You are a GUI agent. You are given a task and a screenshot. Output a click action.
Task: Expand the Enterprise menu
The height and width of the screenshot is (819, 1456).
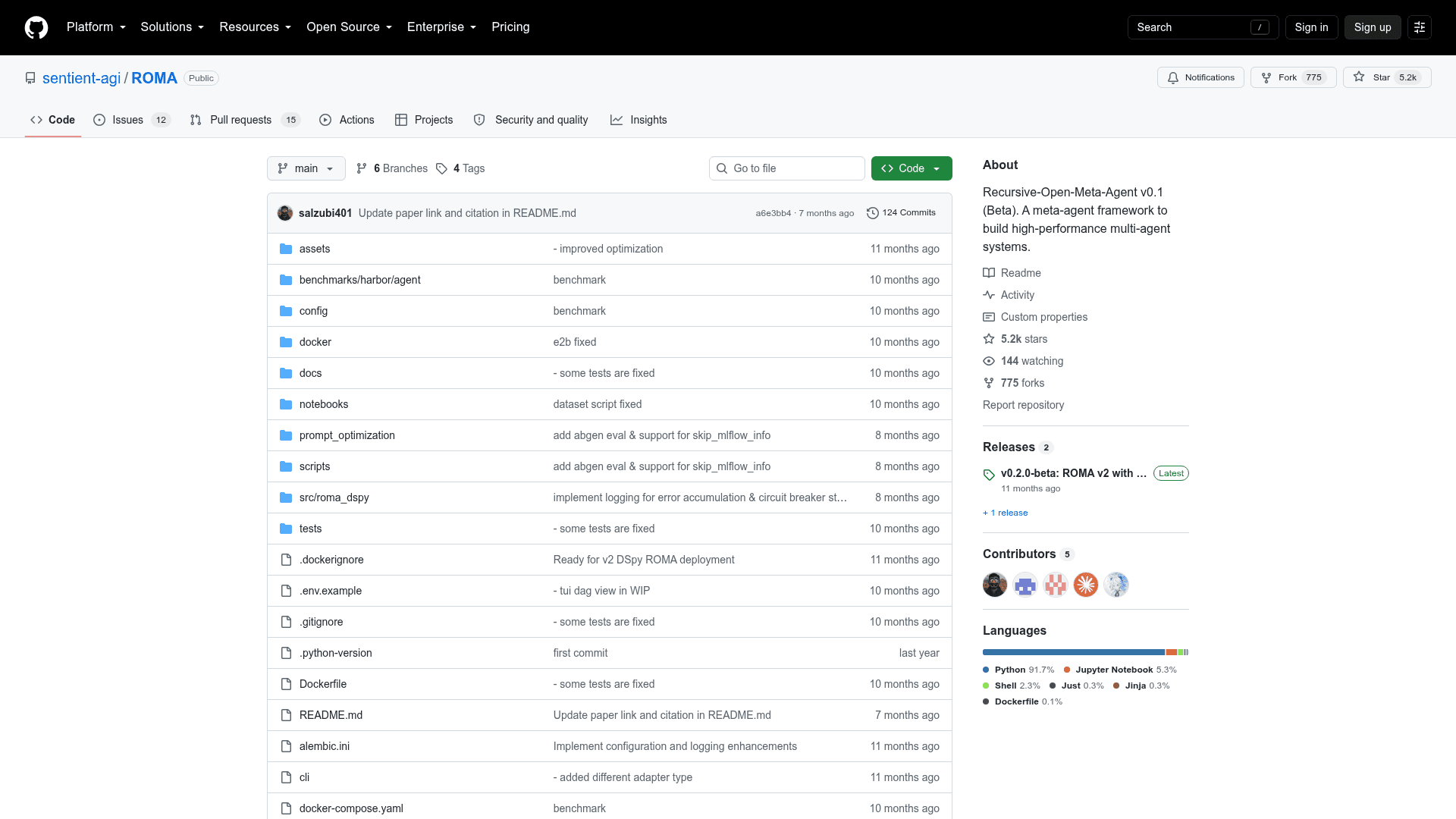pyautogui.click(x=442, y=27)
